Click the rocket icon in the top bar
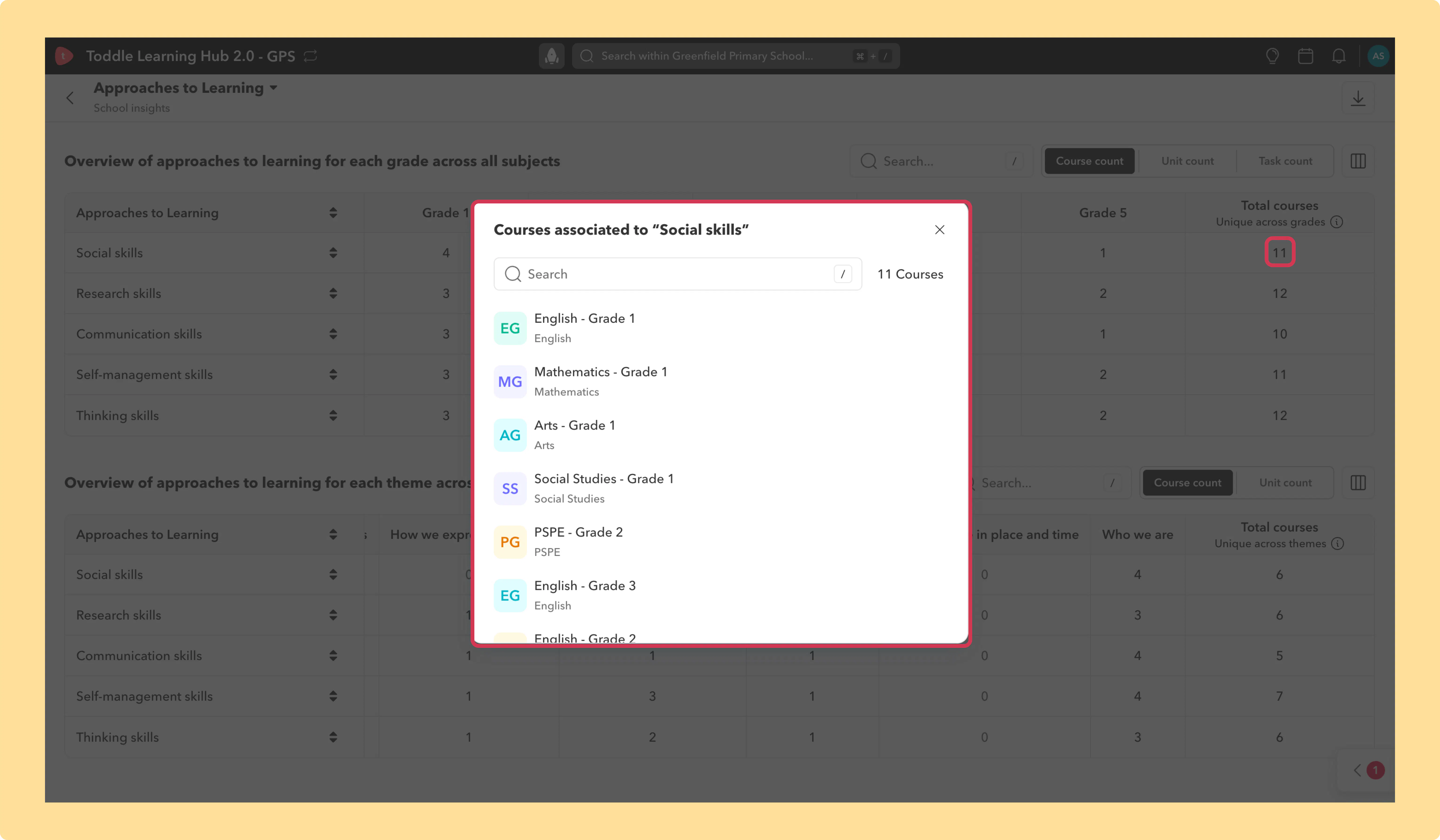 [x=551, y=56]
